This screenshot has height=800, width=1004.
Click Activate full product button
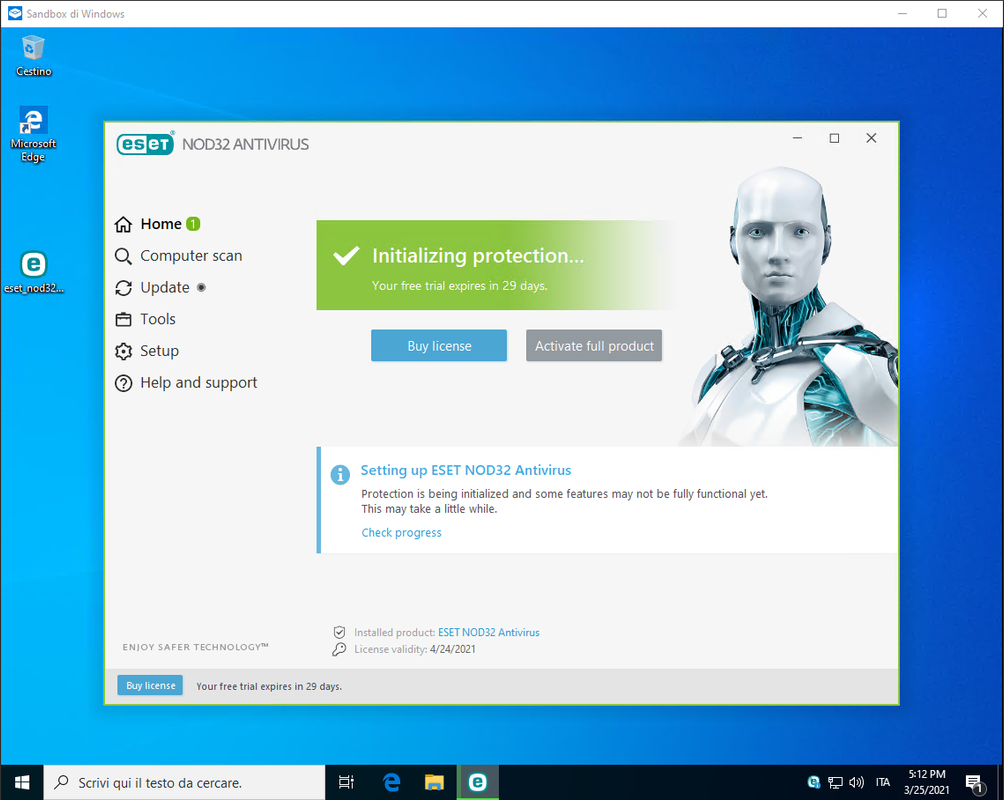(594, 346)
